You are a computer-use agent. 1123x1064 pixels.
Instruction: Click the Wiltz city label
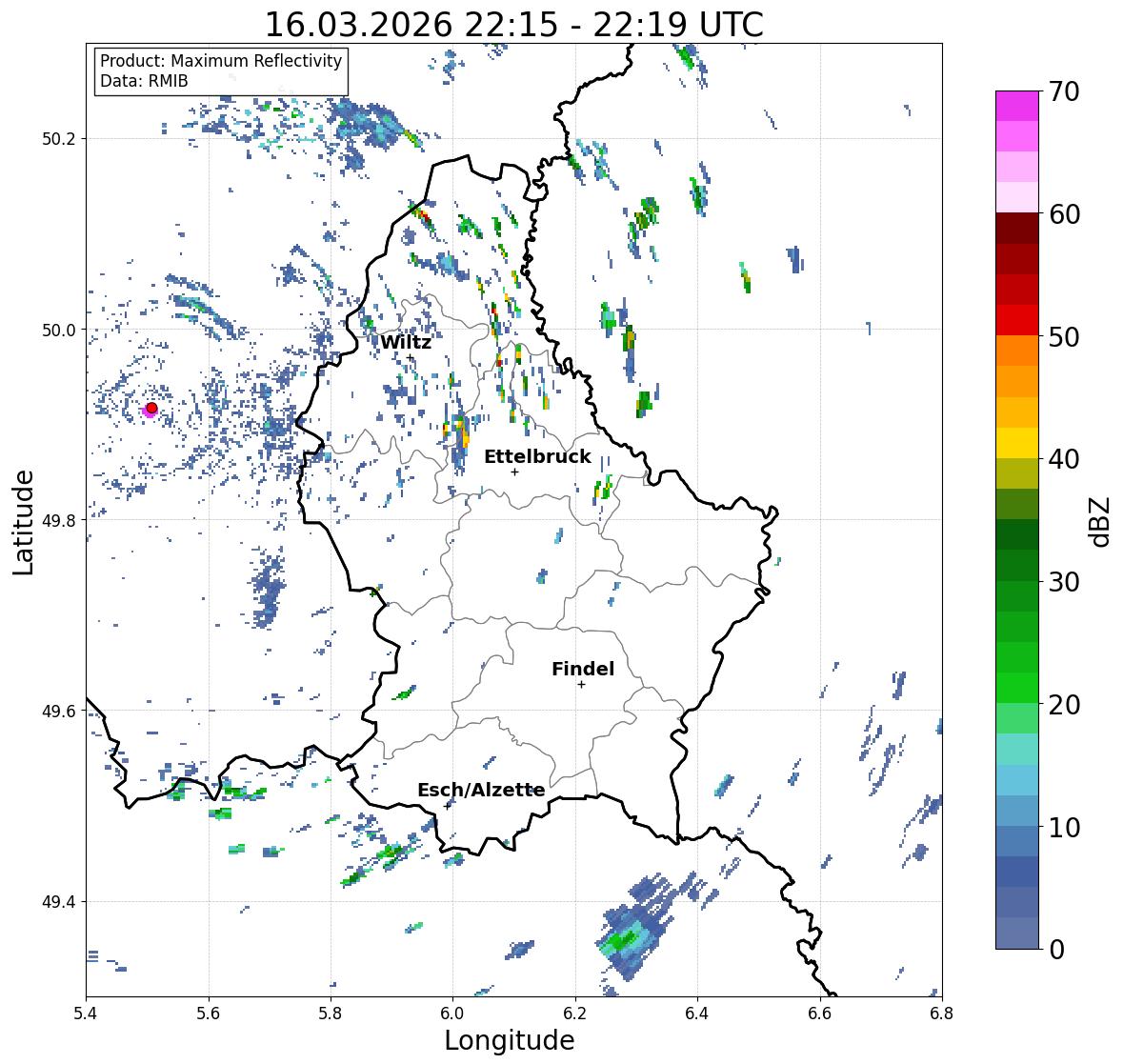(x=406, y=342)
